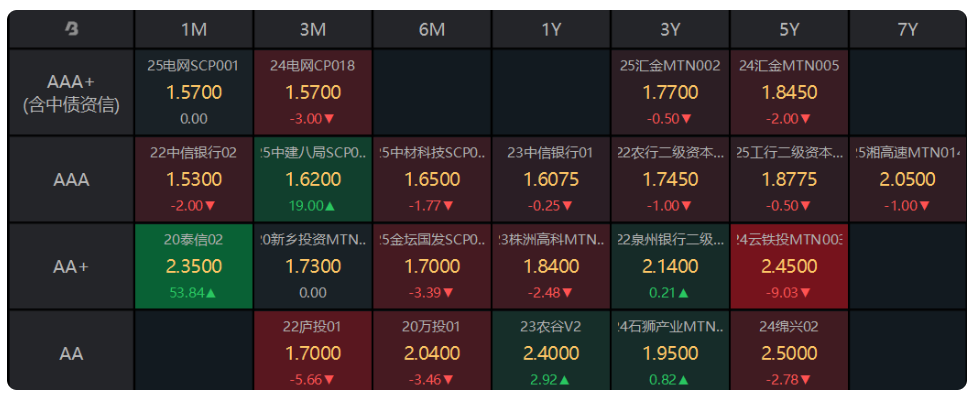Click the logo icon in header corner
Viewport: 974px width, 399px height.
point(71,29)
